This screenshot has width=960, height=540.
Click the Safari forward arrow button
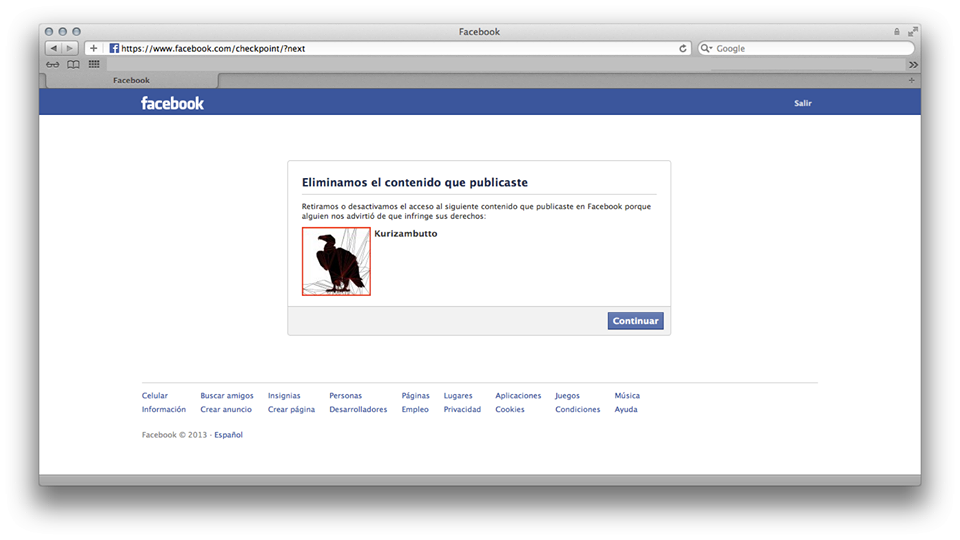[70, 48]
